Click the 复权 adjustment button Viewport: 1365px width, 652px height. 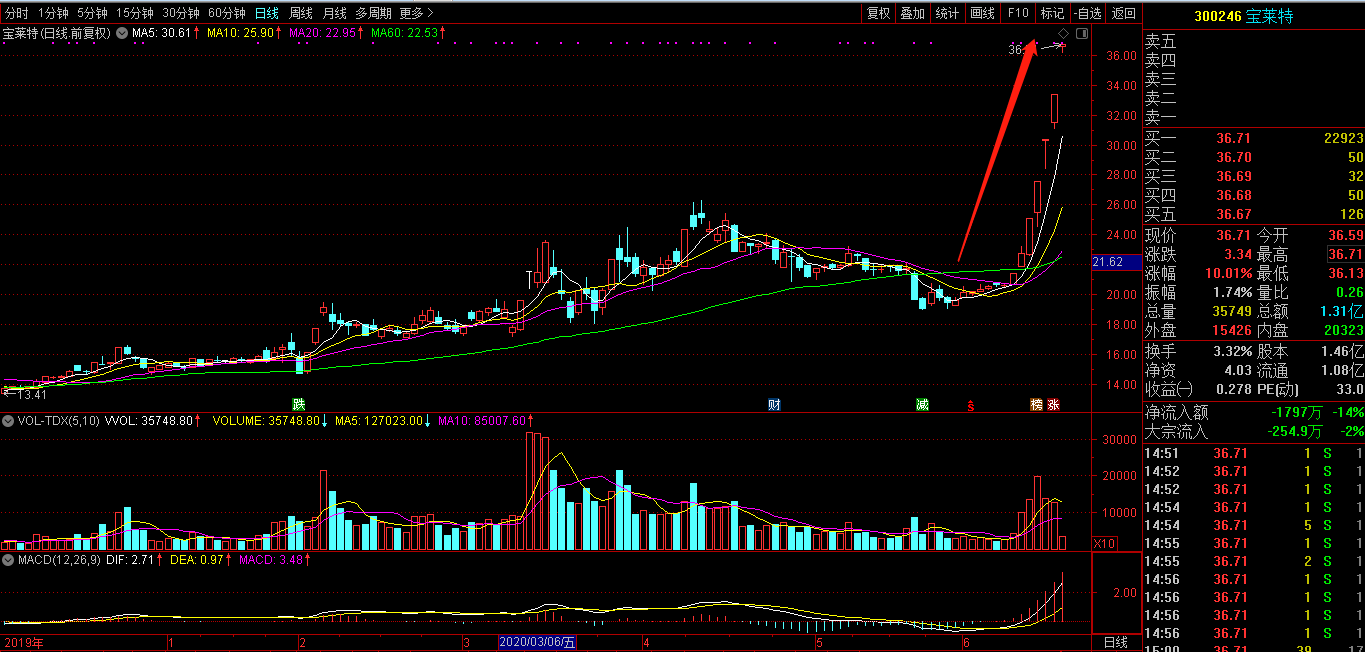(x=878, y=13)
